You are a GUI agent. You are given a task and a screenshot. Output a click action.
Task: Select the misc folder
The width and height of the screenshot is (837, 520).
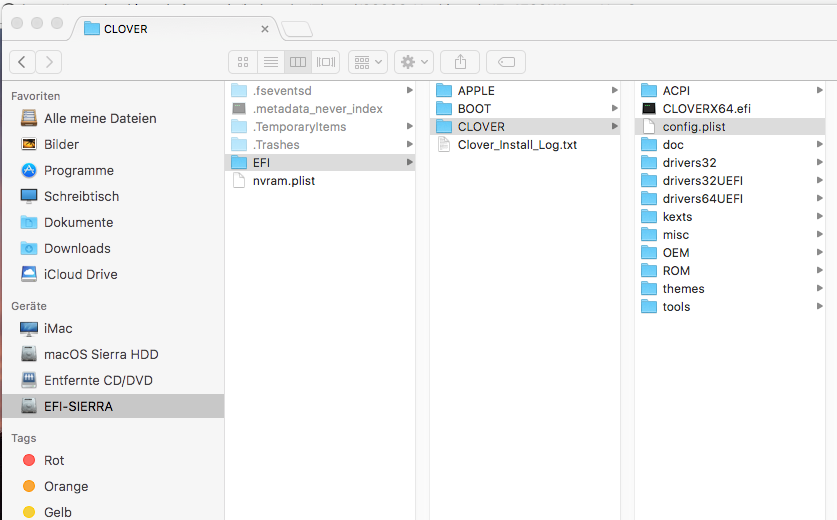(730, 234)
